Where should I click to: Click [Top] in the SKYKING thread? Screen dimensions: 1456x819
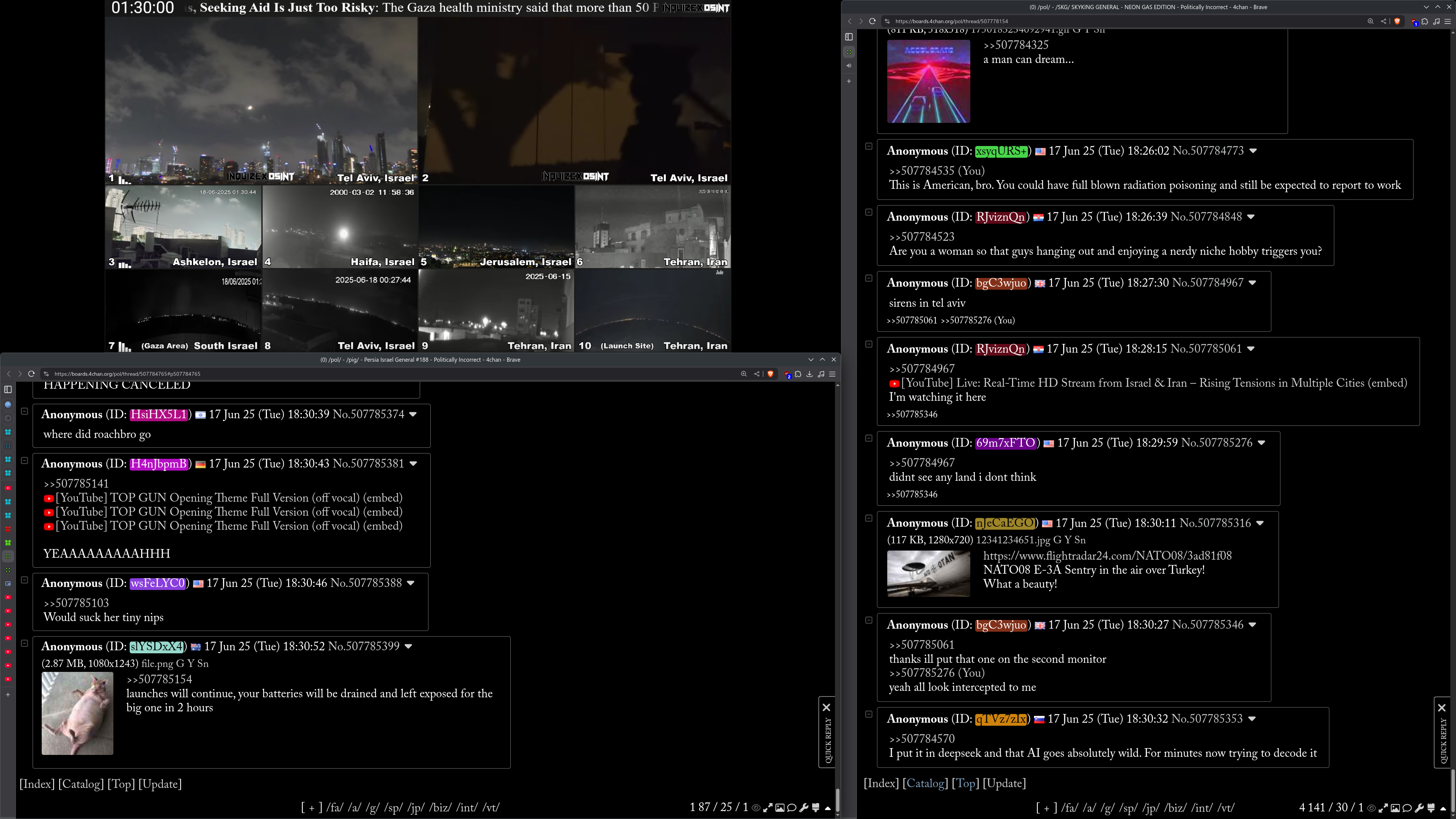965,783
